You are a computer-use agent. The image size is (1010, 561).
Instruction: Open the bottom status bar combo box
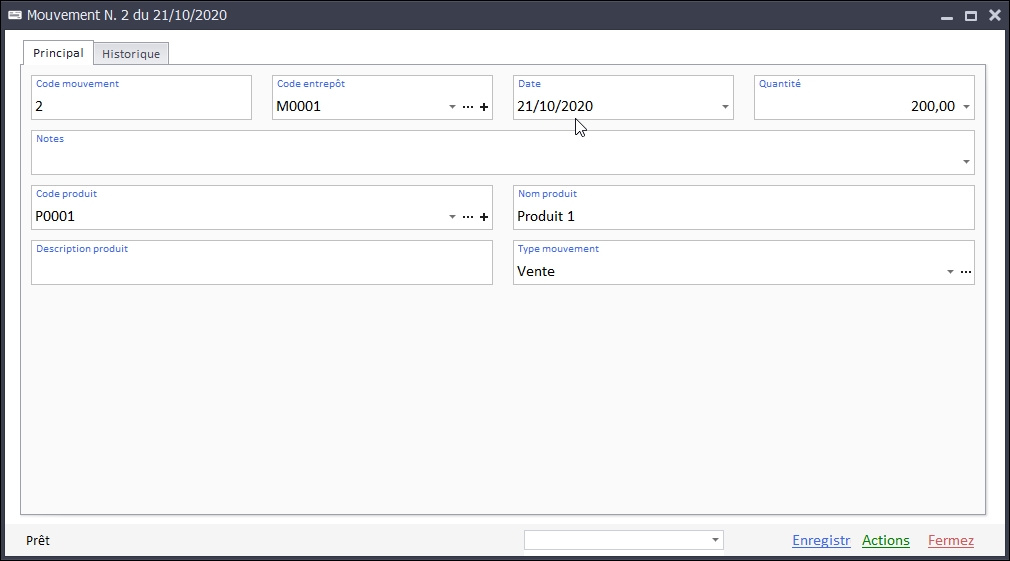pos(715,540)
